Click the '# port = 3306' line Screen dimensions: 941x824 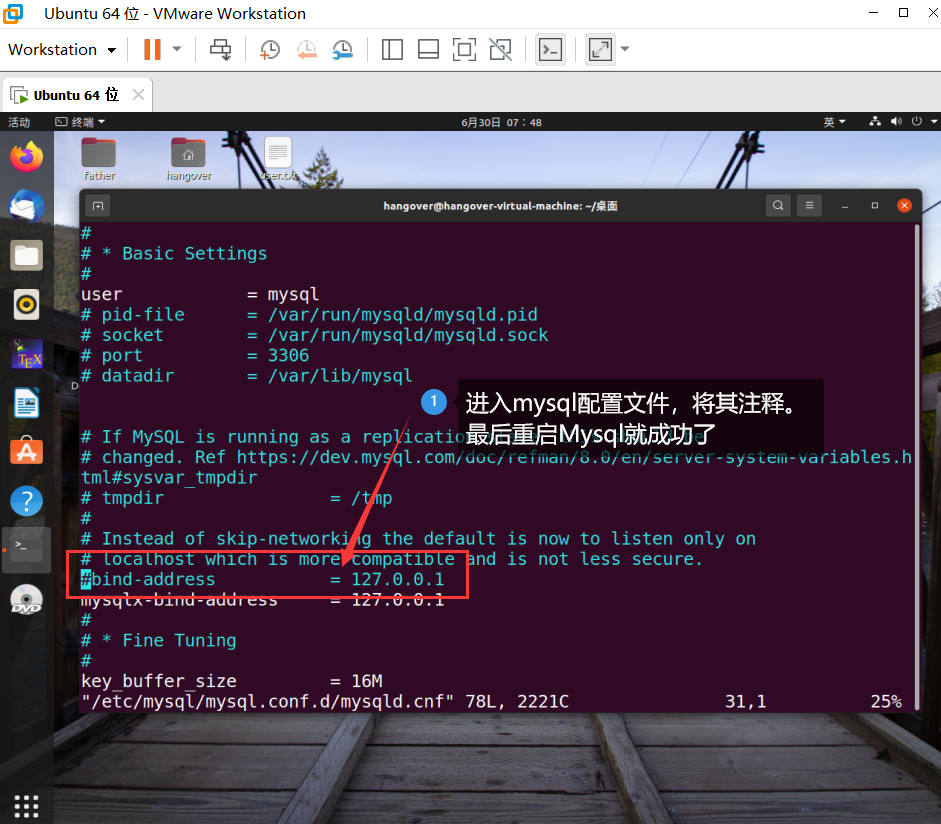[195, 356]
